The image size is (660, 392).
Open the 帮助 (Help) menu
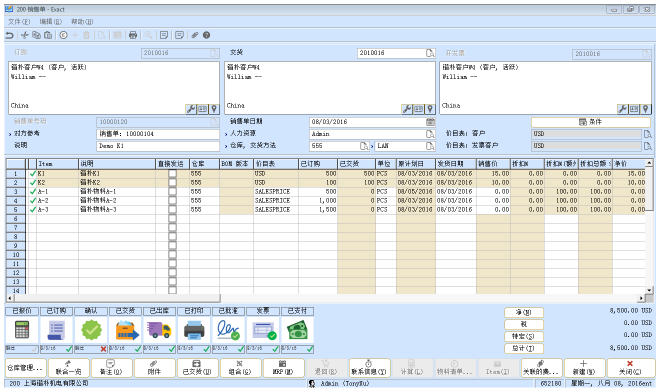[82, 21]
